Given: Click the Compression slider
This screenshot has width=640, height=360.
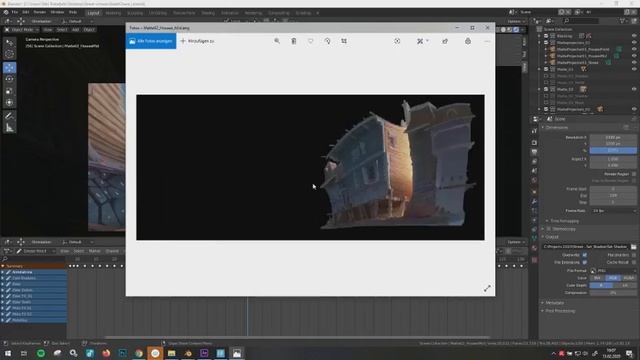Looking at the screenshot, I should [x=613, y=293].
